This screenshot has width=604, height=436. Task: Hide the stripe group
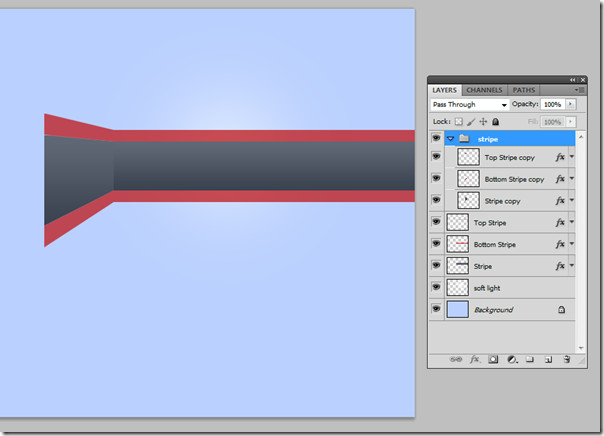[436, 138]
